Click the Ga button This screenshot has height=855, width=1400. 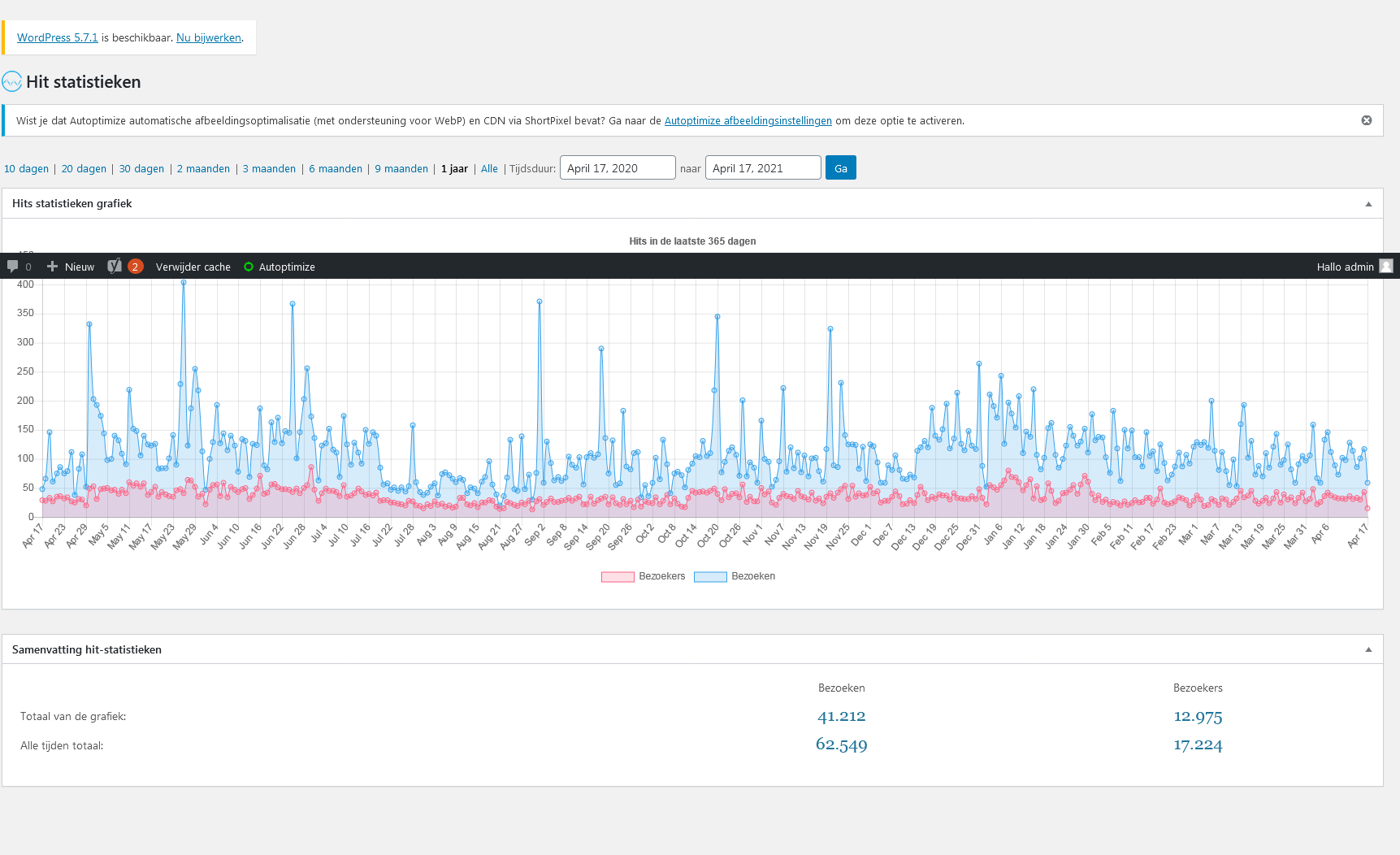840,167
